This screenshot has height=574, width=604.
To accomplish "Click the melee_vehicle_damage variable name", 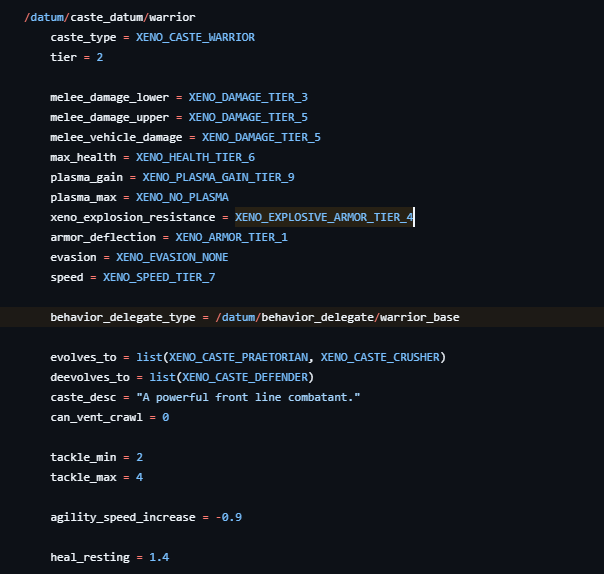I will point(116,137).
